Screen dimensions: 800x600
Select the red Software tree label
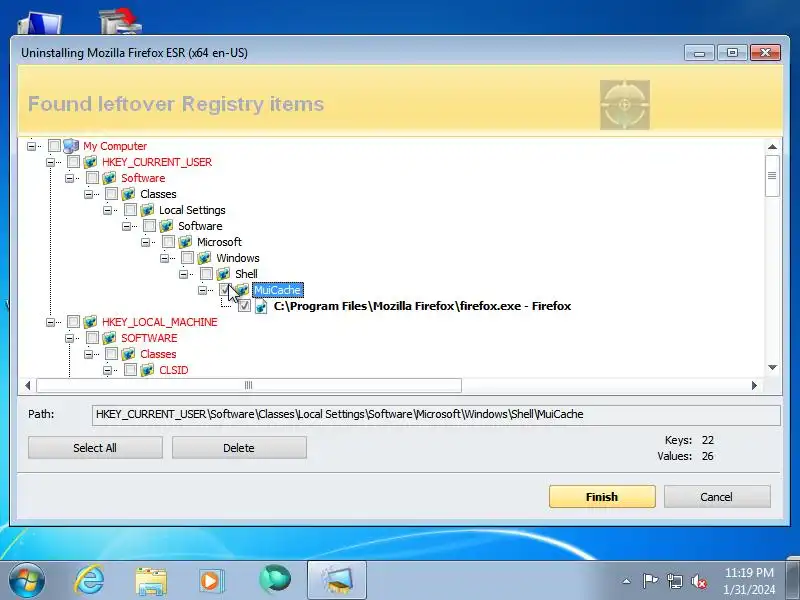coord(143,178)
